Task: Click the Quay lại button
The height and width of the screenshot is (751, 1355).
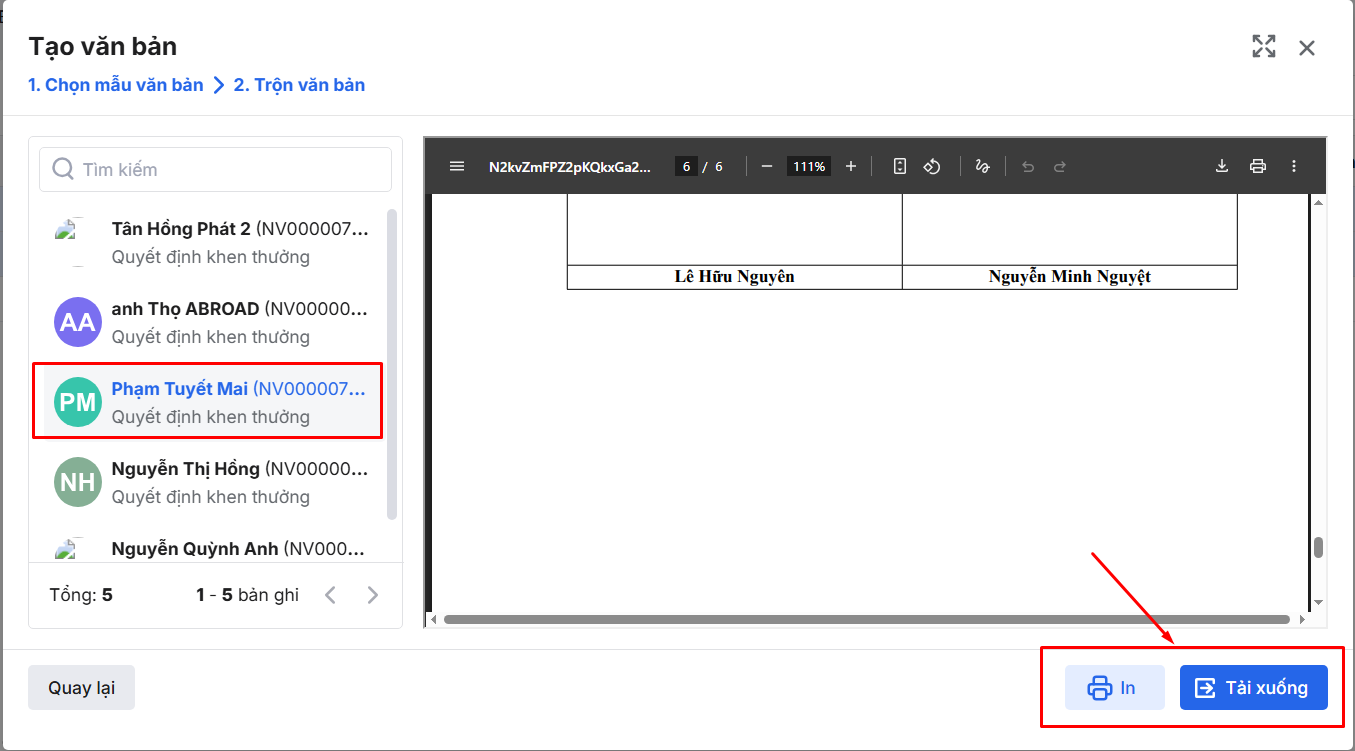Action: pyautogui.click(x=81, y=688)
